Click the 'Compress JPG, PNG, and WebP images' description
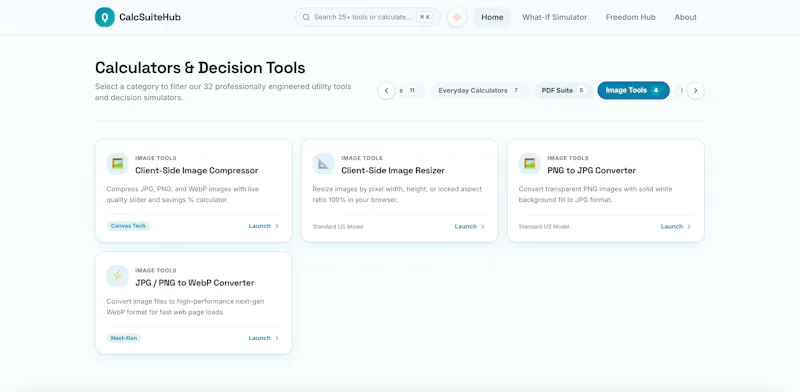This screenshot has width=800, height=392. pos(183,194)
